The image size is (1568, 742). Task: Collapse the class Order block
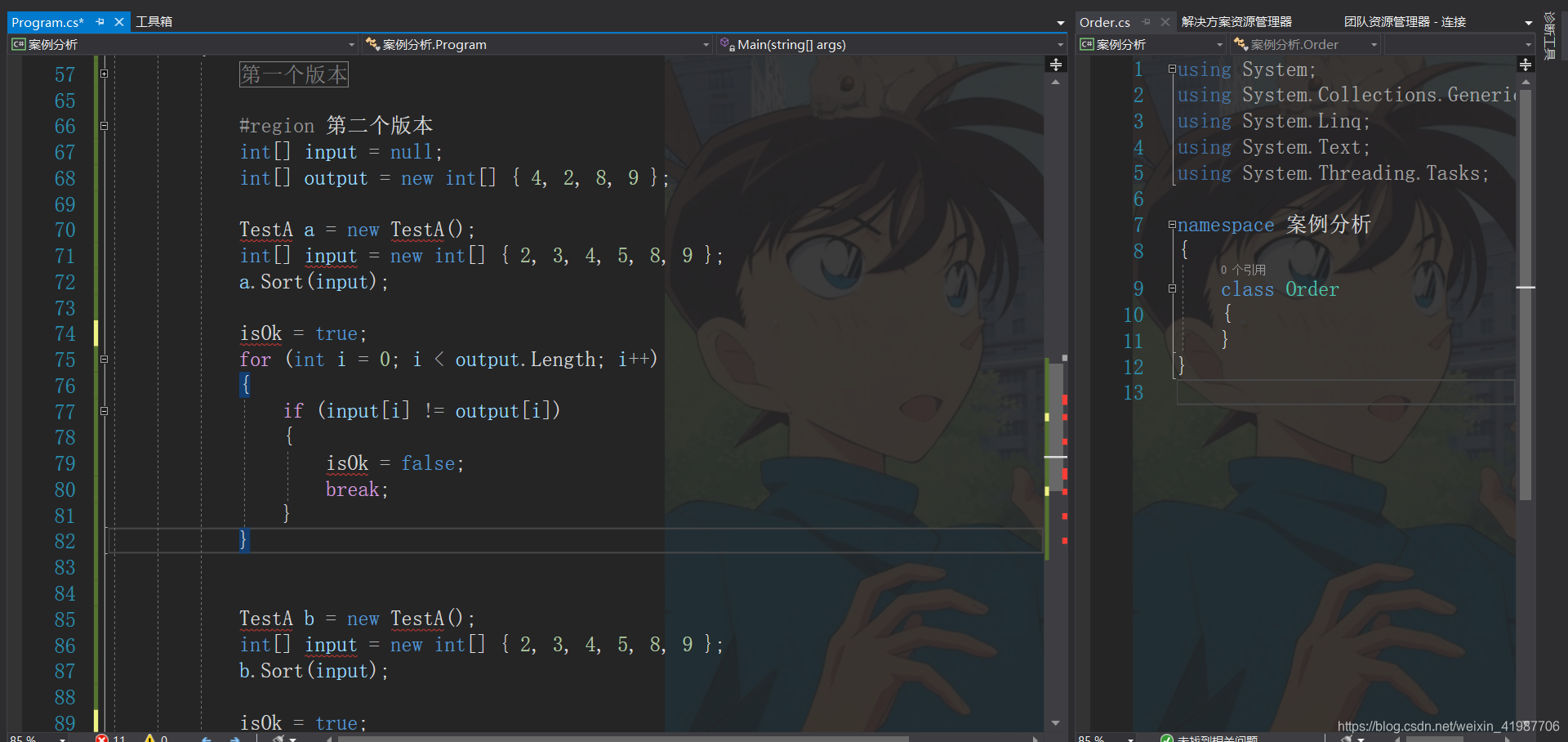click(x=1172, y=288)
